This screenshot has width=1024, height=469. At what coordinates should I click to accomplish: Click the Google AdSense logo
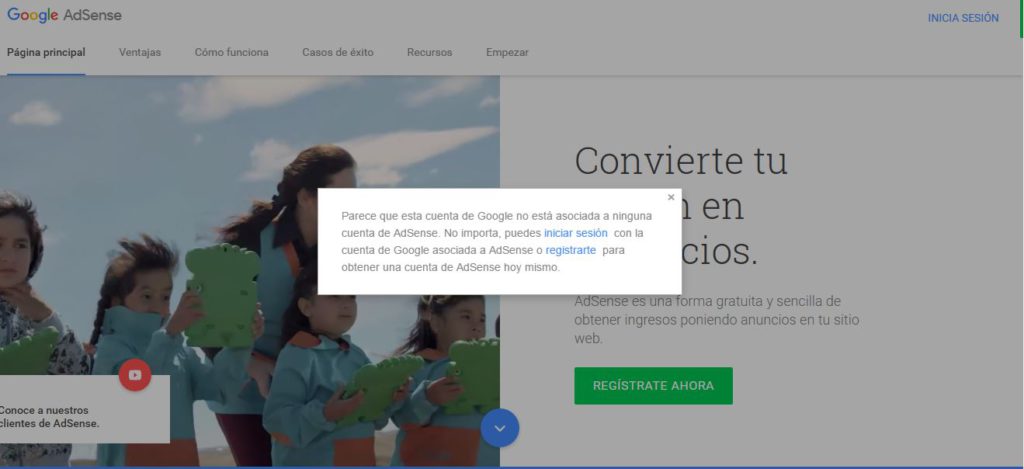click(64, 16)
